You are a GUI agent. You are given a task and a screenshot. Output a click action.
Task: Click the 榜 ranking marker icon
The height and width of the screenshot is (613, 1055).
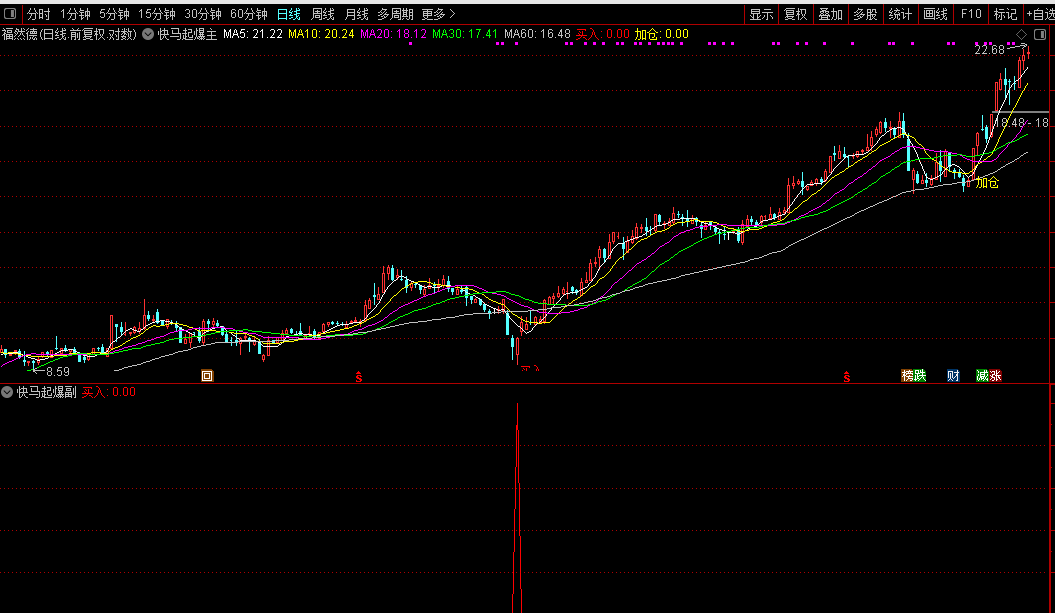point(908,375)
